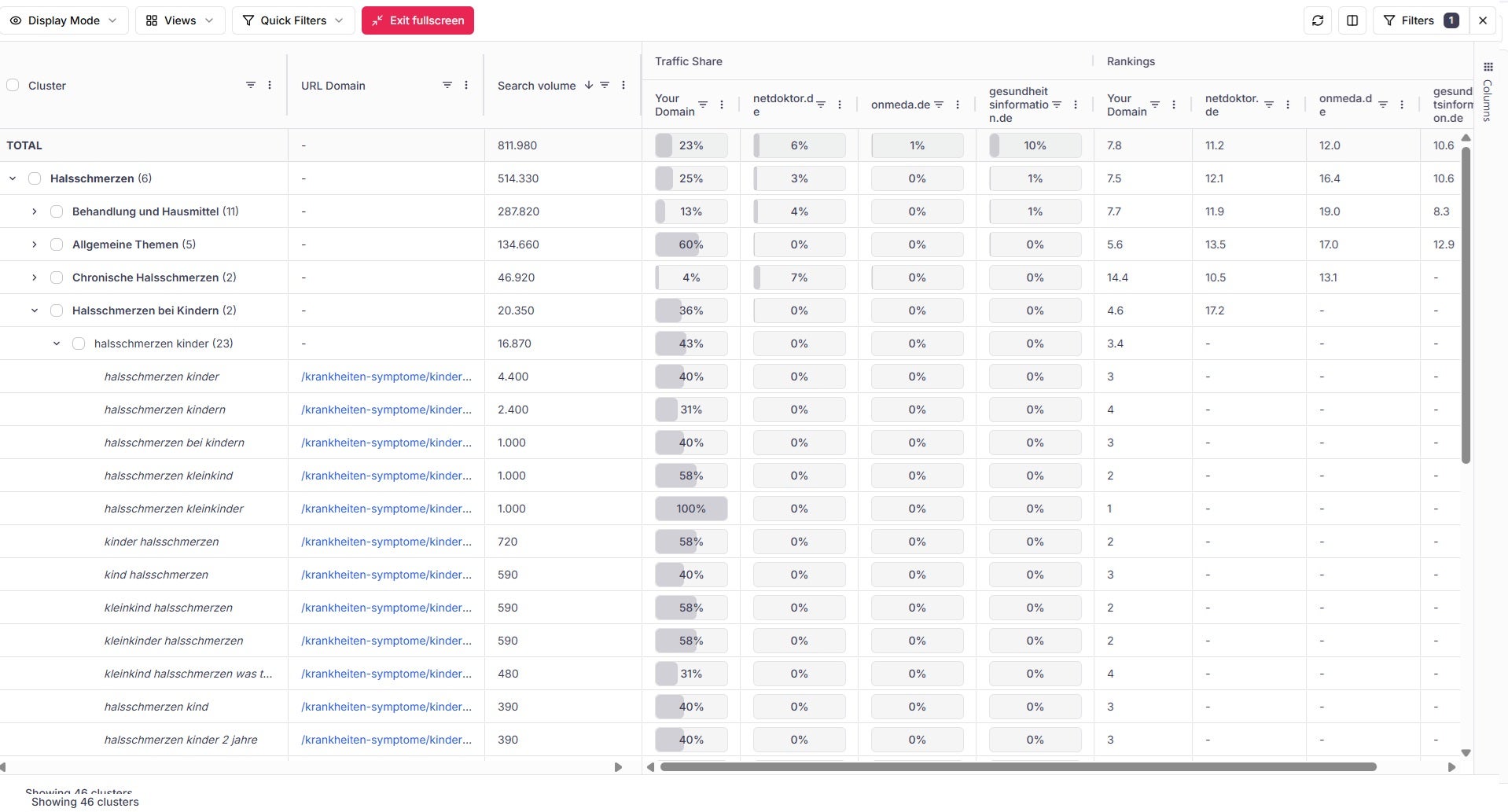The width and height of the screenshot is (1508, 812).
Task: Check the Halsschmerzen cluster checkbox
Action: 35,178
